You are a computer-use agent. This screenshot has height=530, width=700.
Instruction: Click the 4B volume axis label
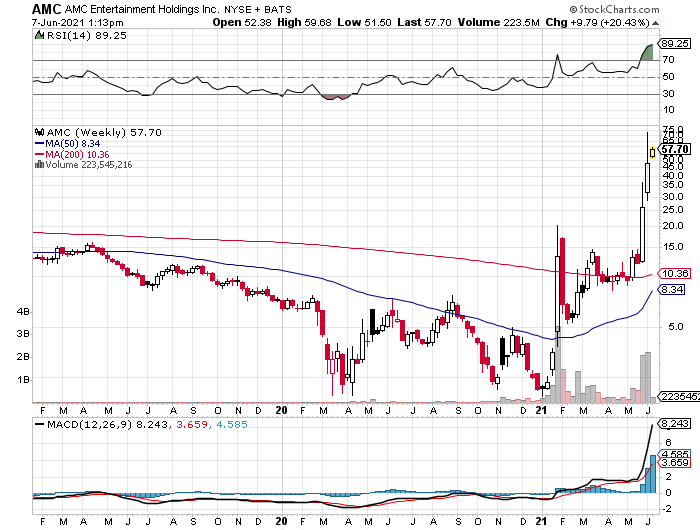23,311
